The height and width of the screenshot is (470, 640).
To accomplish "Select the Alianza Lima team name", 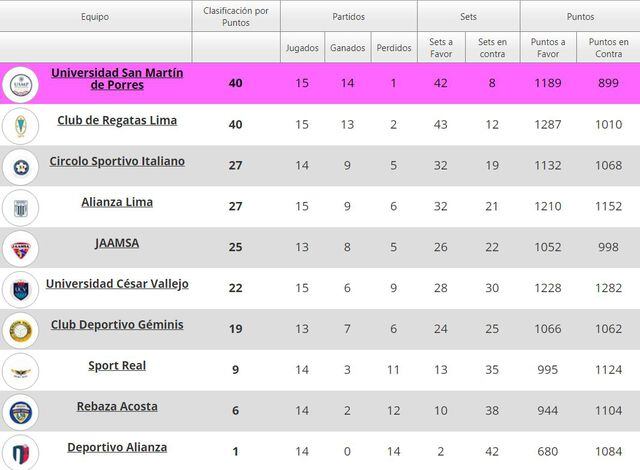I will tap(117, 202).
